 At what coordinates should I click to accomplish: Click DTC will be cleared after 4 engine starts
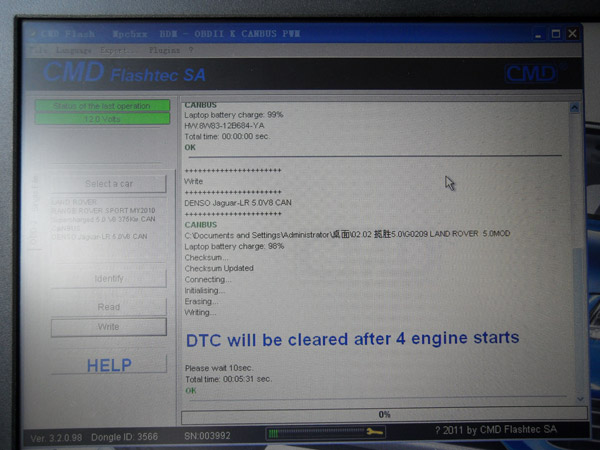(352, 339)
